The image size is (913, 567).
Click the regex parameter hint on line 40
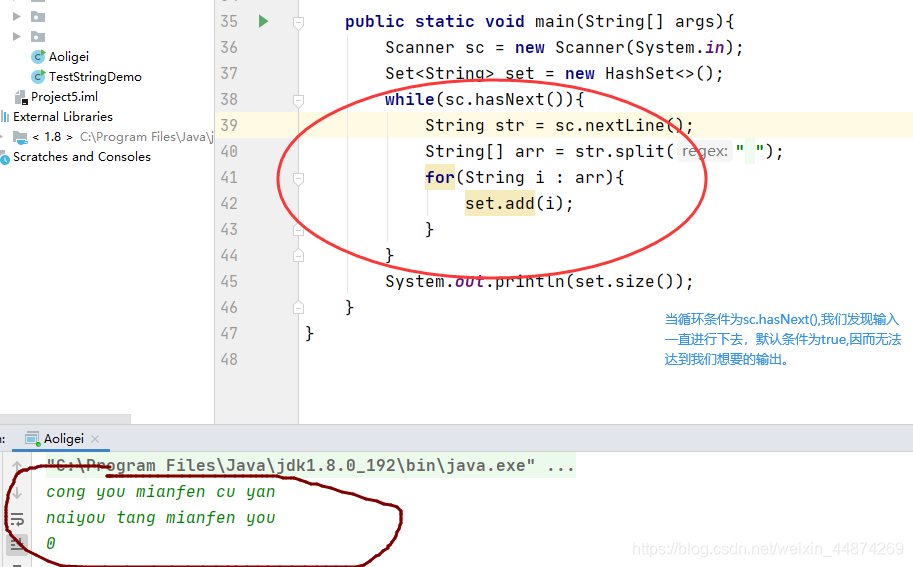tap(705, 151)
